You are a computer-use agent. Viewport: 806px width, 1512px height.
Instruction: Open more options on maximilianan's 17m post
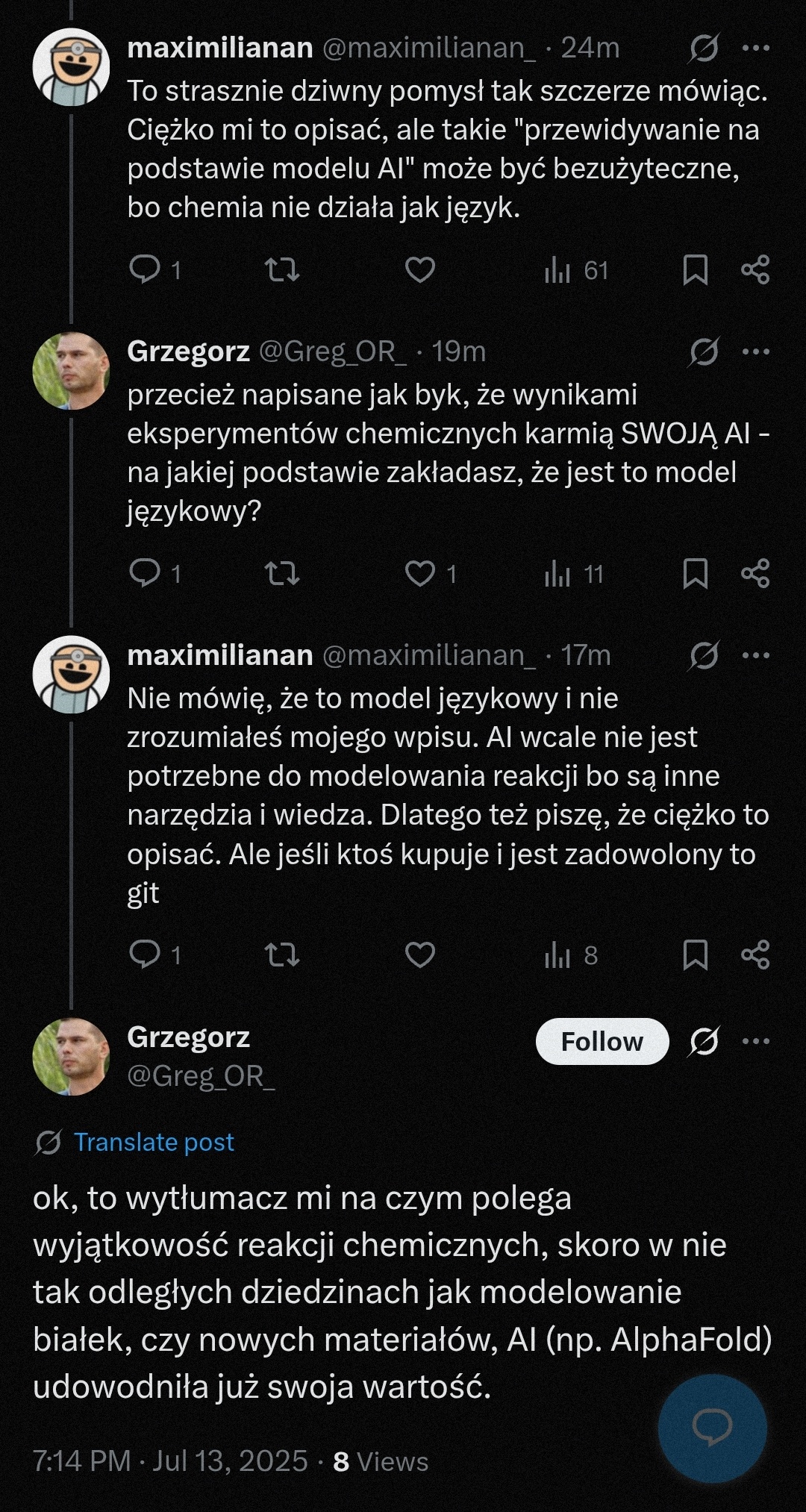click(756, 655)
